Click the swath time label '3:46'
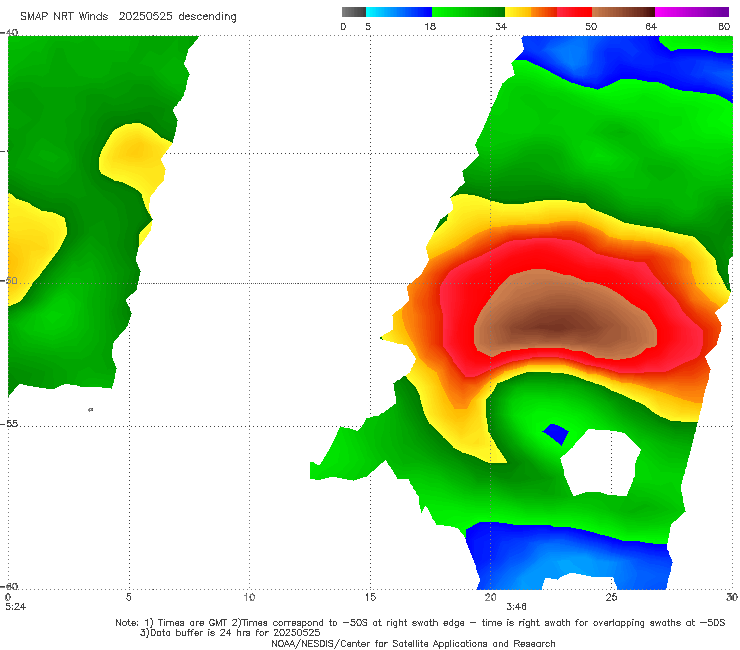The height and width of the screenshot is (650, 740). click(x=516, y=607)
